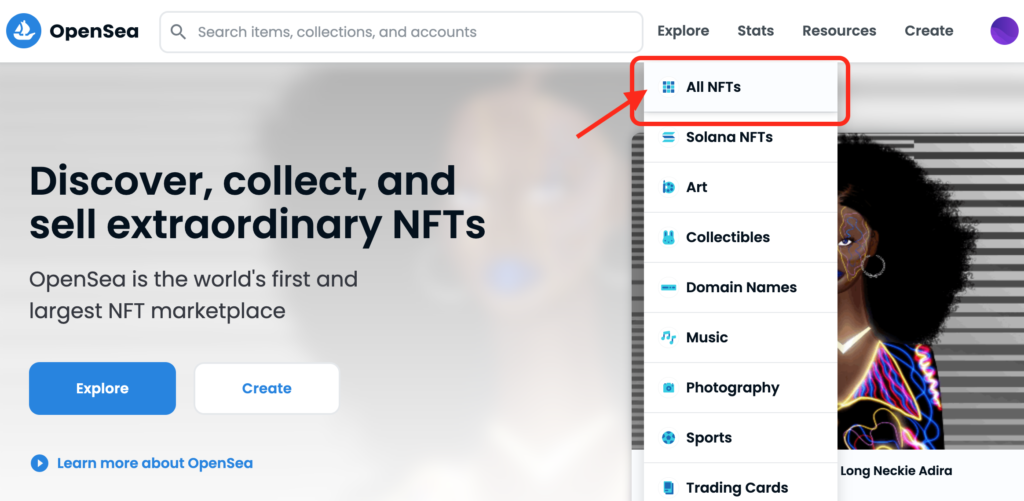
Task: Click the Long Neckie Adira caption
Action: click(x=896, y=471)
